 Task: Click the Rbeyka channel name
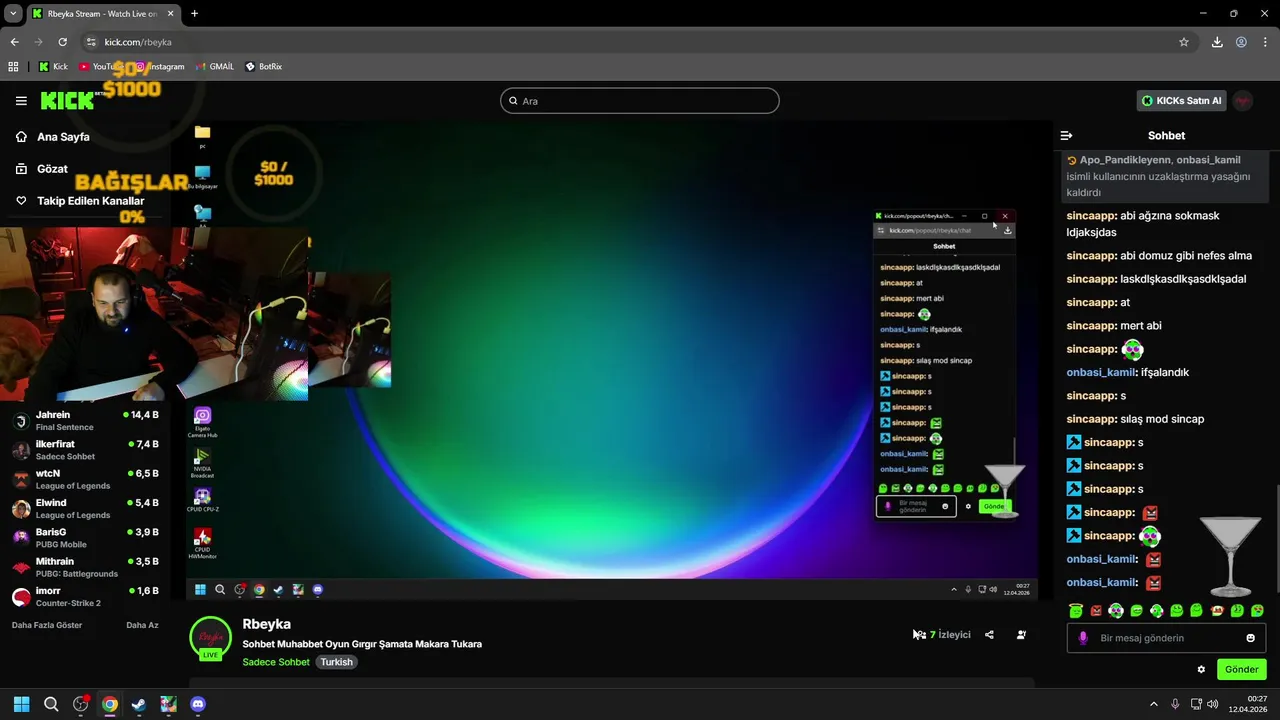266,624
